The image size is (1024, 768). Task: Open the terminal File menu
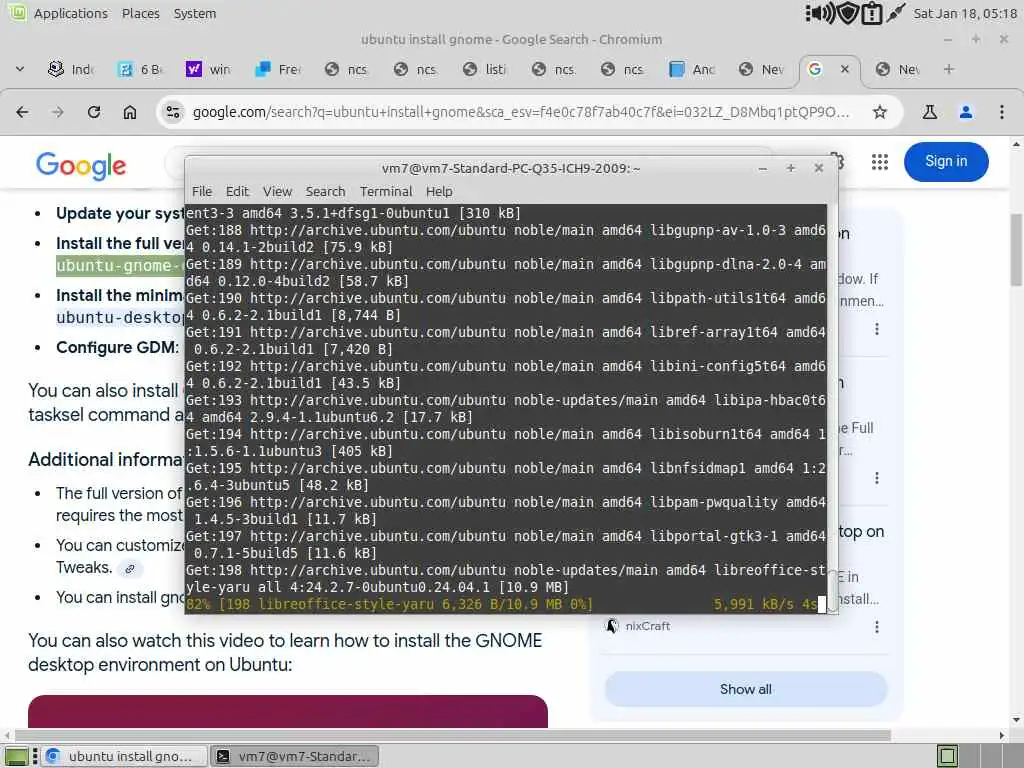(202, 191)
